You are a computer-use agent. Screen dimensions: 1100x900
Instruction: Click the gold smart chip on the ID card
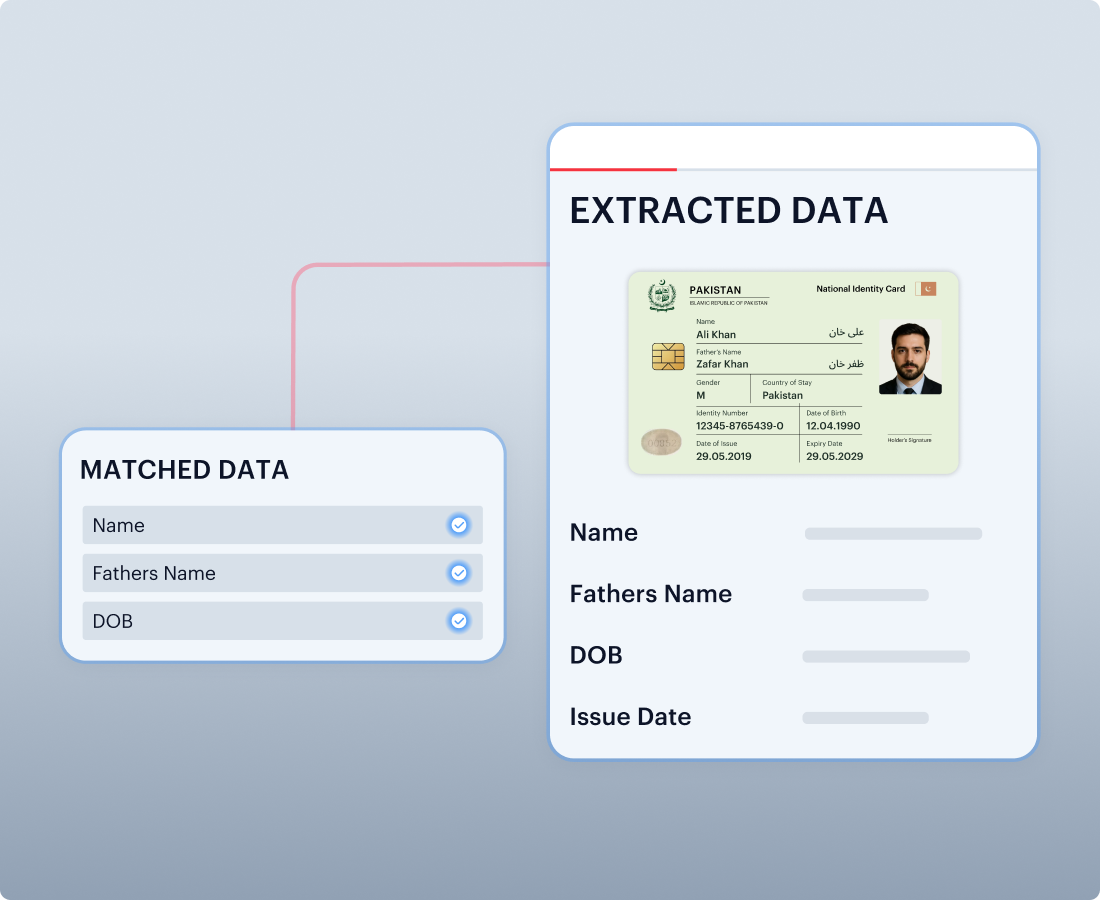point(668,356)
